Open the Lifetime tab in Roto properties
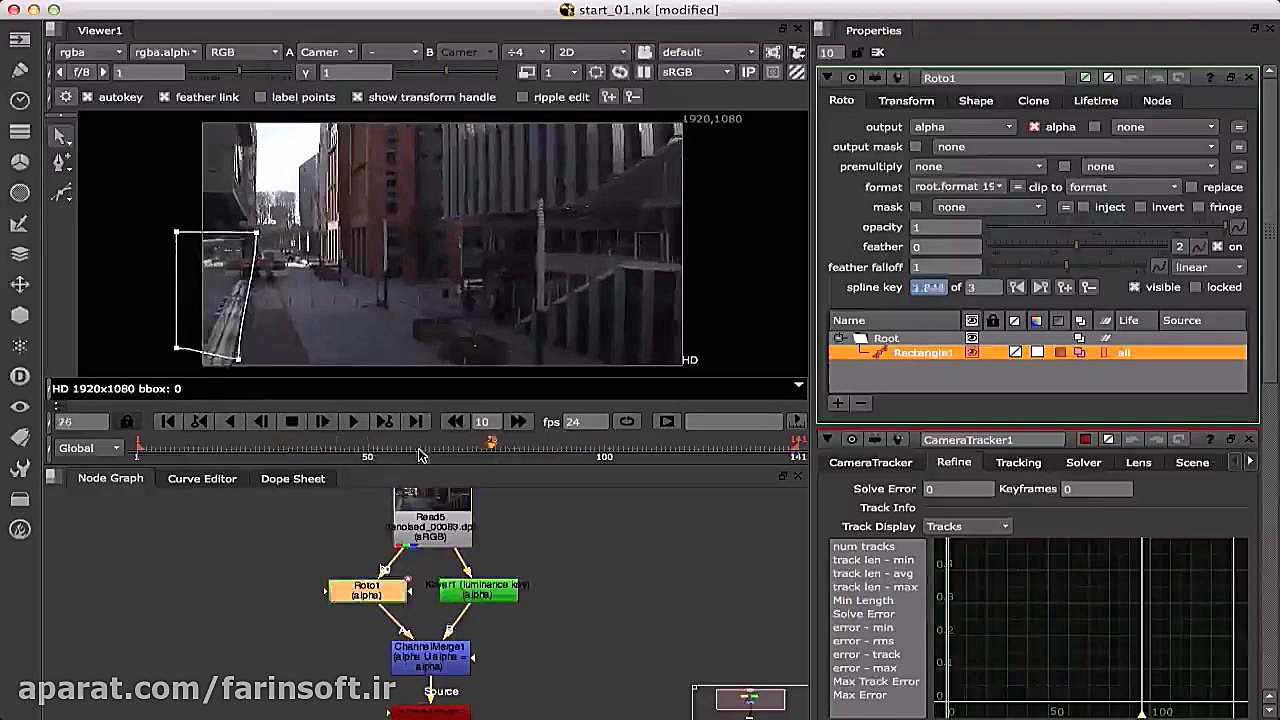Viewport: 1280px width, 720px height. point(1095,101)
